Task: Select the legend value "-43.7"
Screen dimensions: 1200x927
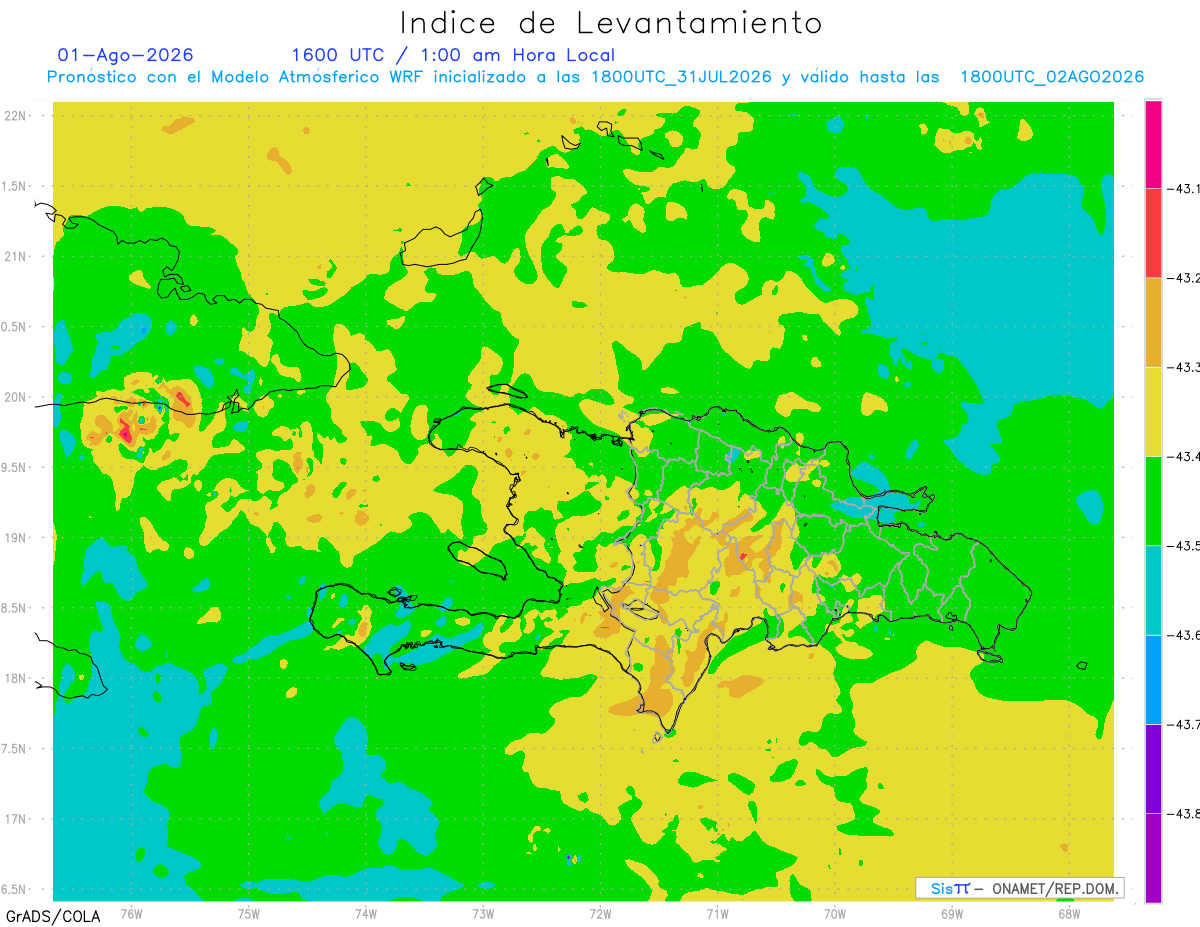Action: (x=1183, y=724)
